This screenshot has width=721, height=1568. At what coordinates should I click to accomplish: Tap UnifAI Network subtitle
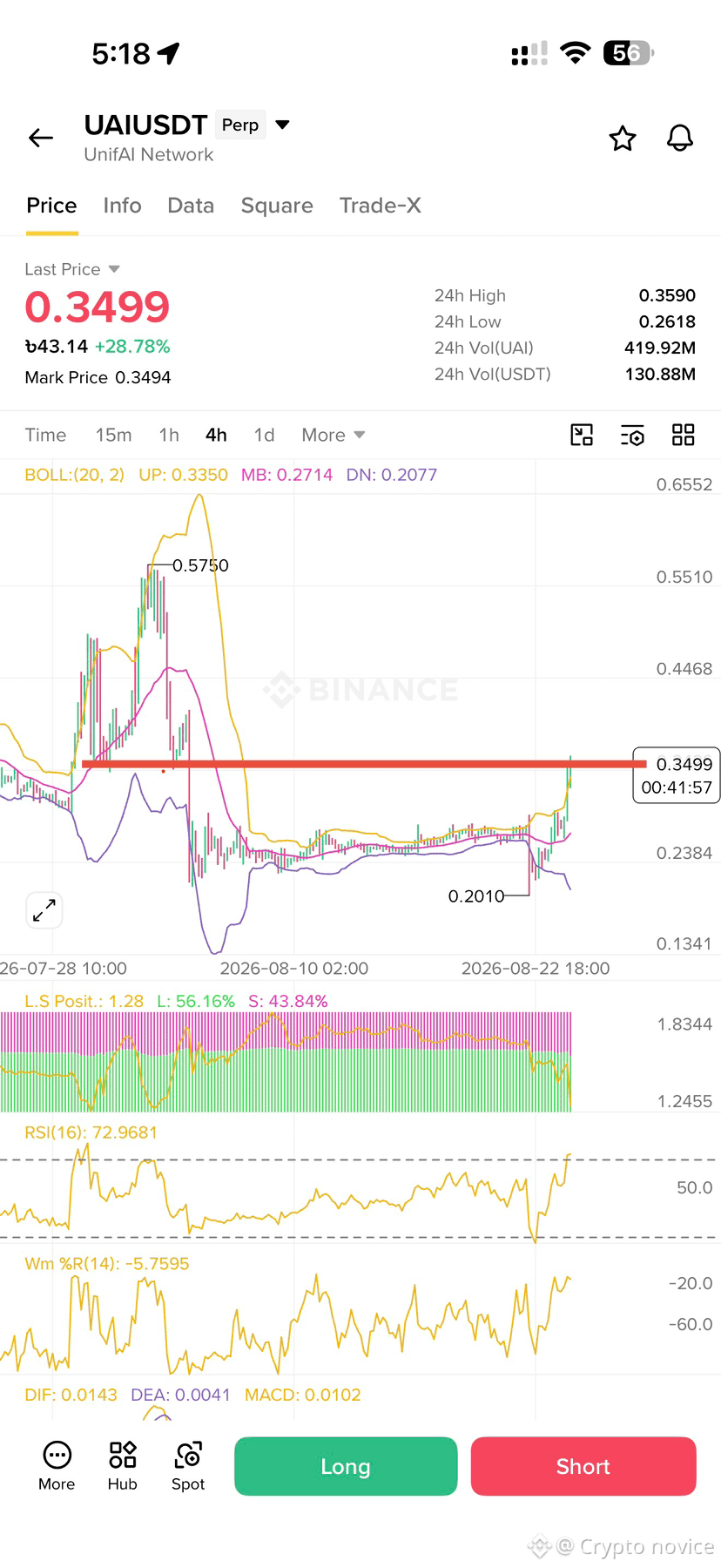coord(149,154)
